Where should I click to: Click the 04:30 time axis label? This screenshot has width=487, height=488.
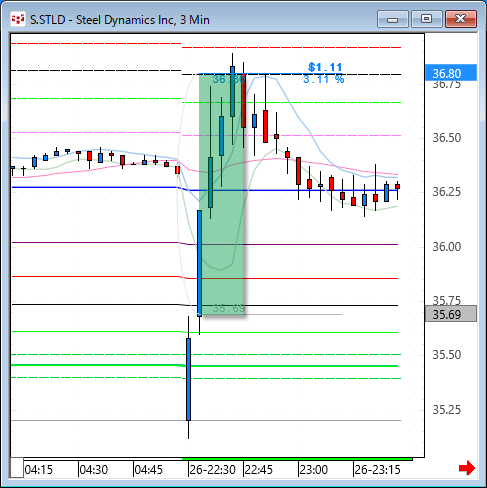point(94,470)
